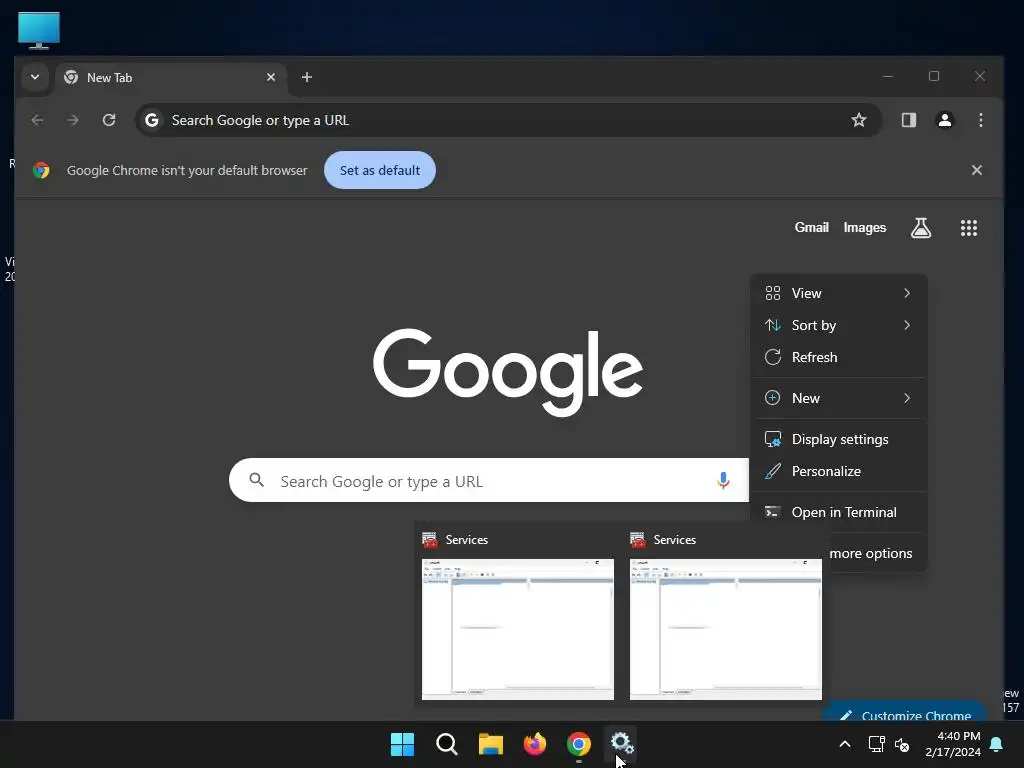Bookmark this tab with the star icon

859,120
